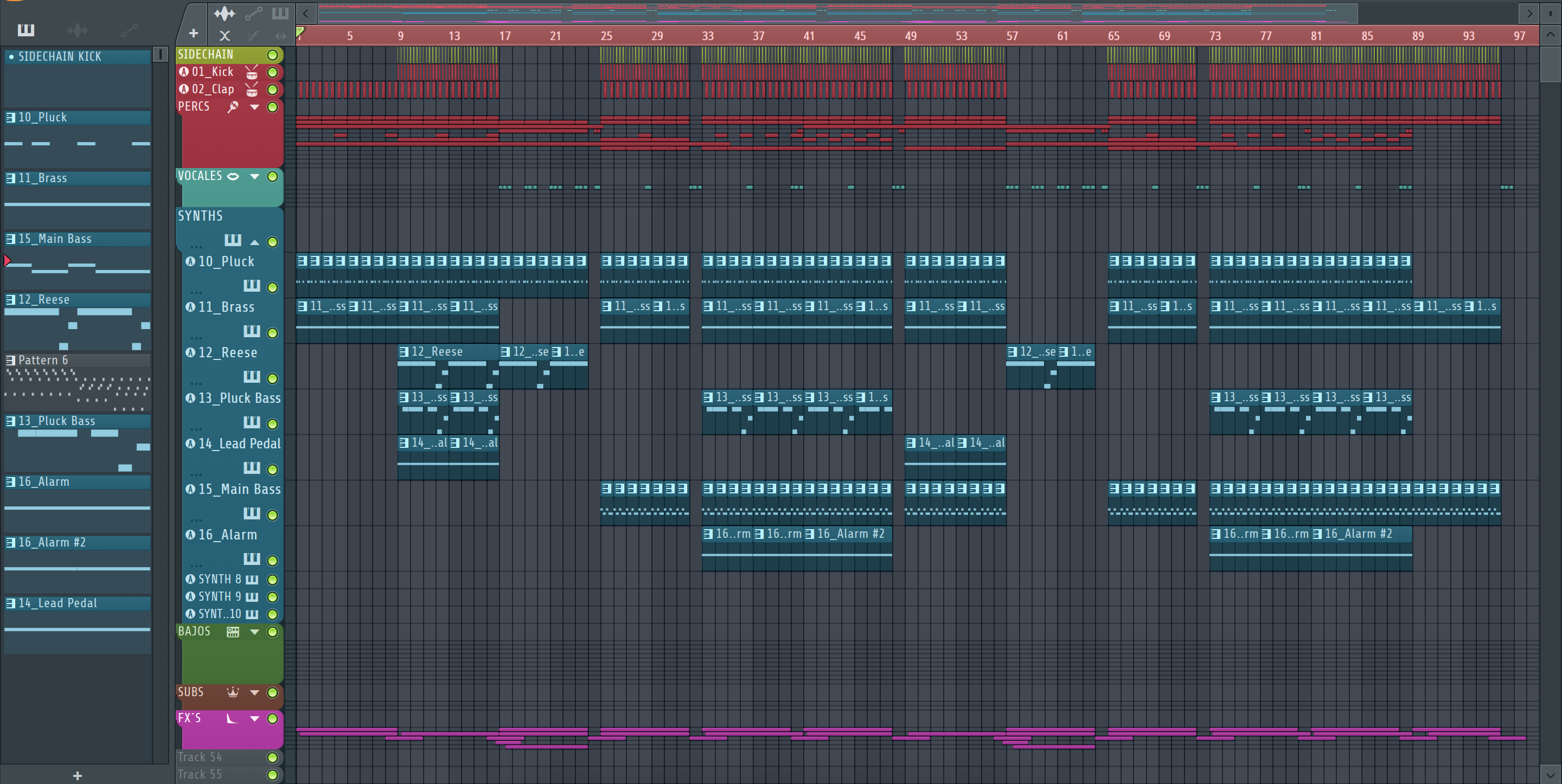Viewport: 1562px width, 784px height.
Task: Click the piano icon on 16_Alarm track
Action: [252, 558]
